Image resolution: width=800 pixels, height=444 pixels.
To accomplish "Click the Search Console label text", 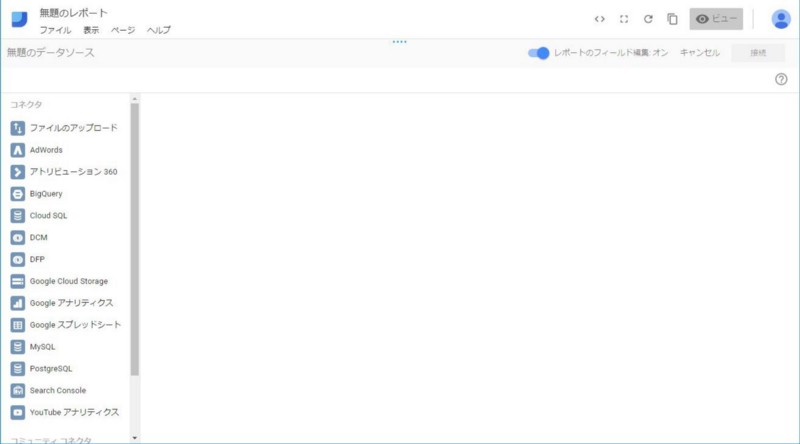I will 58,390.
